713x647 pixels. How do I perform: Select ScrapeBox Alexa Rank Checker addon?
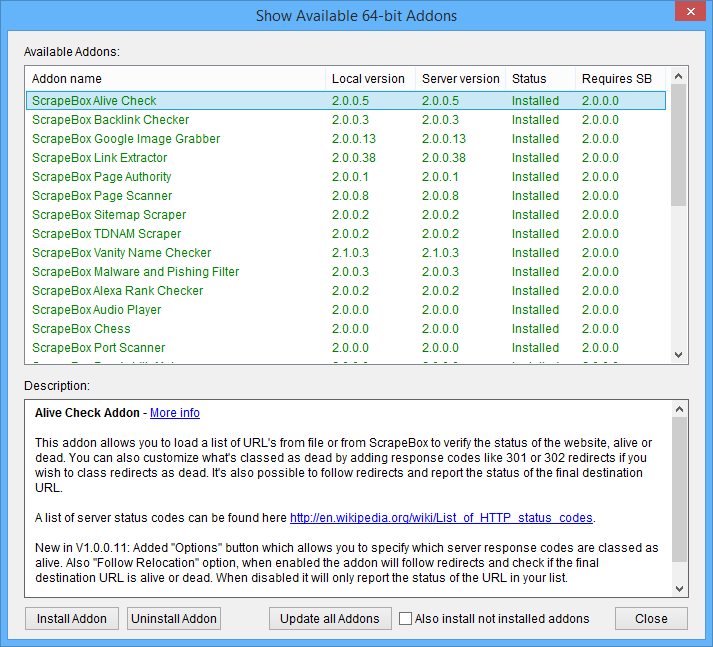(117, 291)
